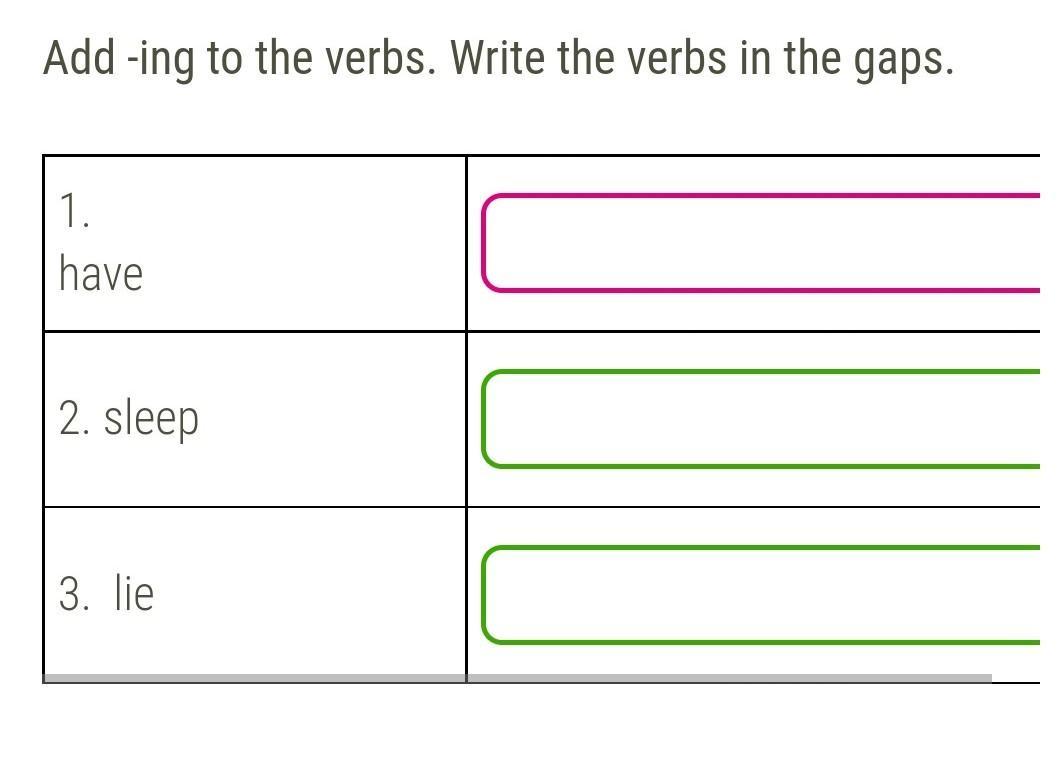Click the verb "sleep" in the table
The image size is (1064, 777).
(151, 419)
